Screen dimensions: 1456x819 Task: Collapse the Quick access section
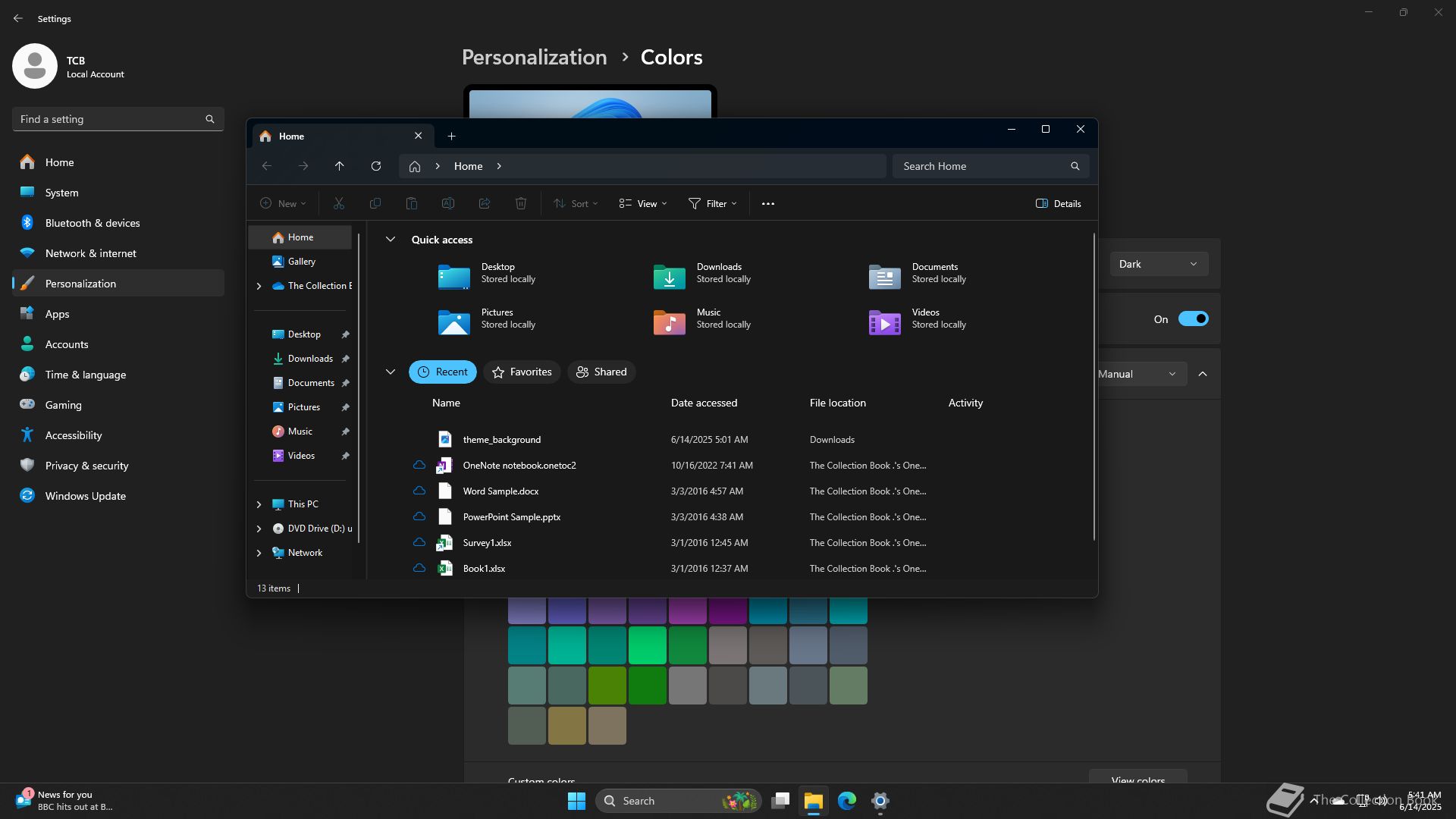(x=391, y=240)
